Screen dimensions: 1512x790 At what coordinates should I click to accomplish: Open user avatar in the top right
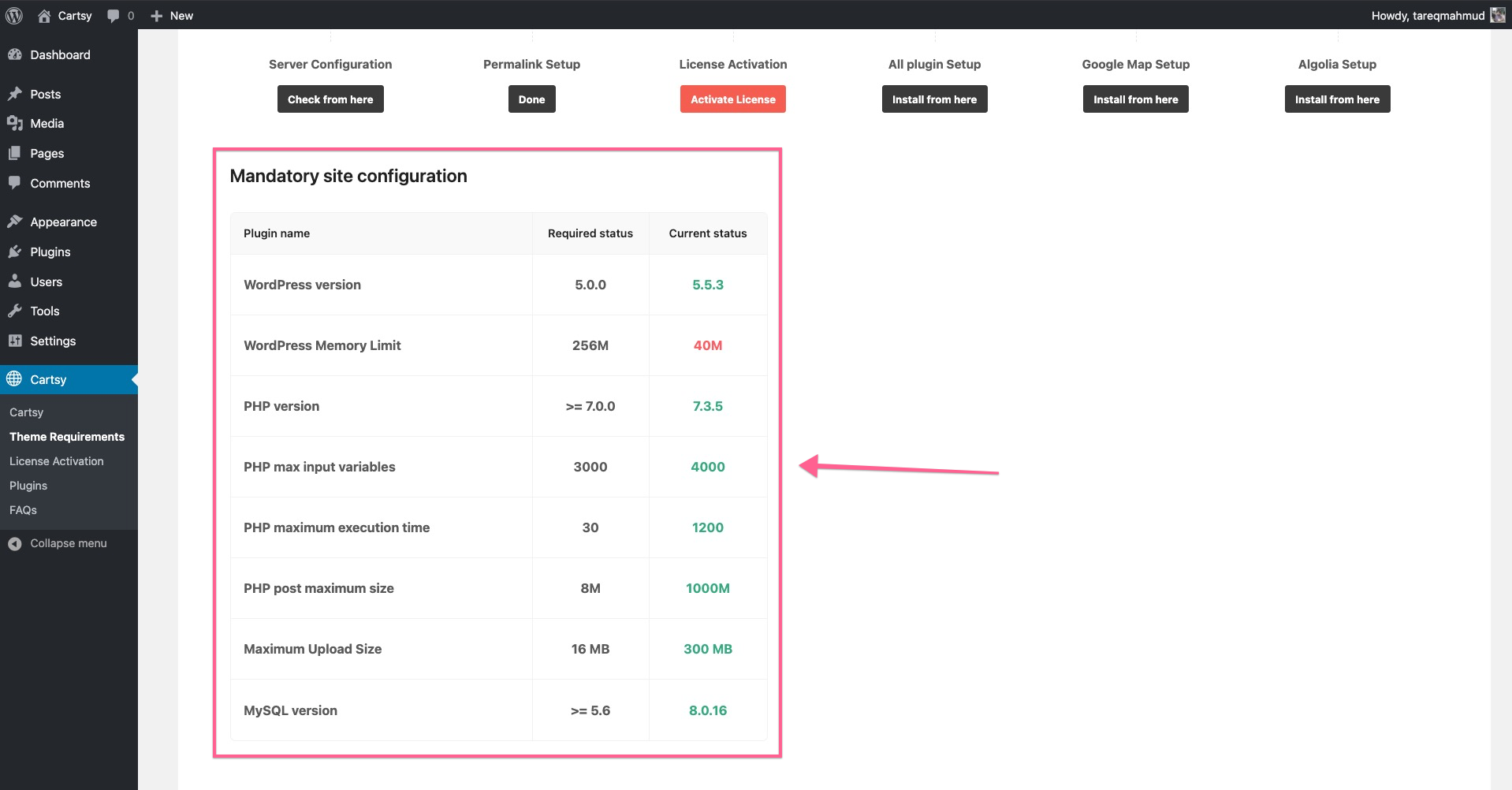click(1498, 15)
